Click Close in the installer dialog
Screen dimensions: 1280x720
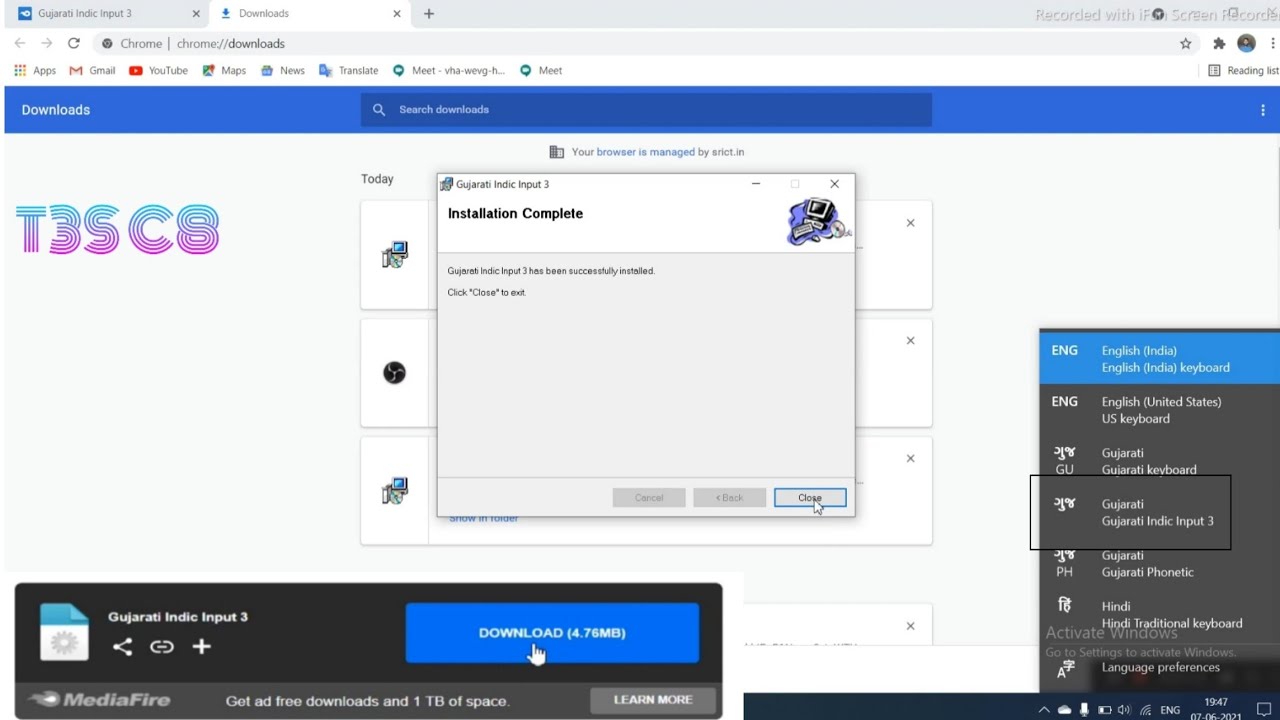pyautogui.click(x=810, y=497)
